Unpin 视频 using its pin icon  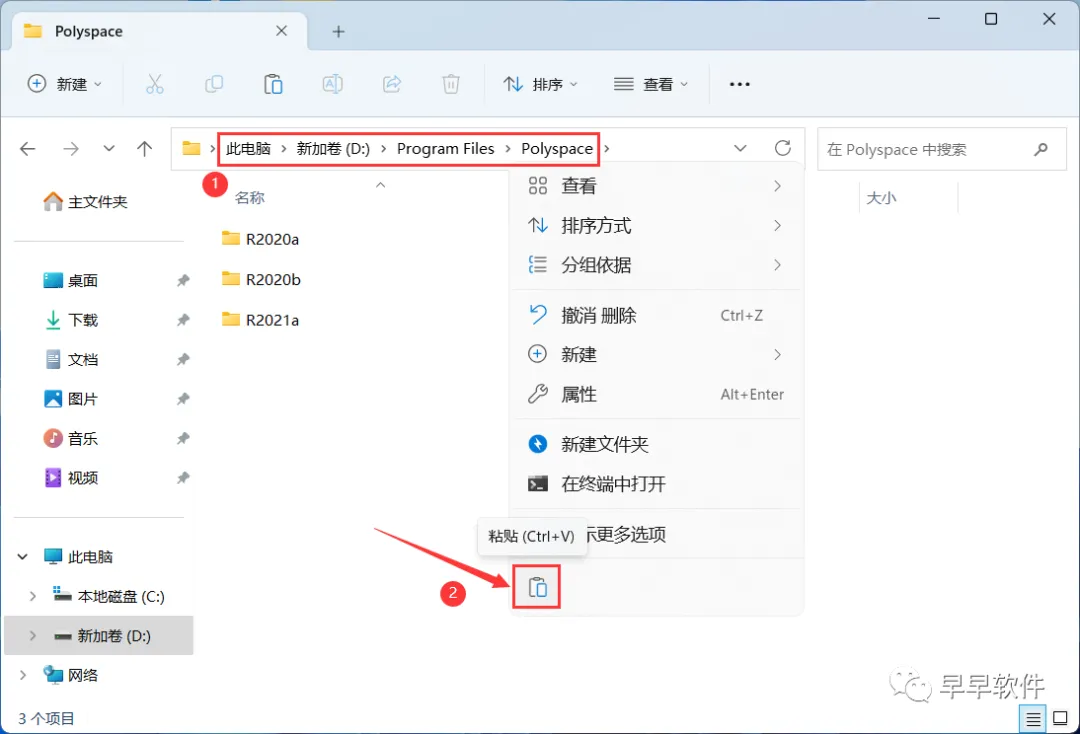click(x=183, y=478)
